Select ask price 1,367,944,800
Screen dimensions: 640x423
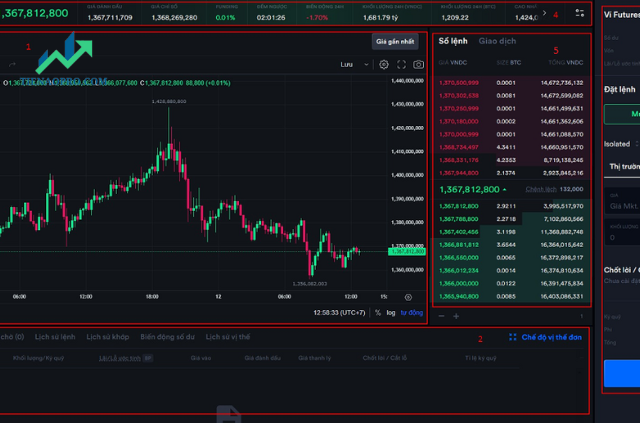pyautogui.click(x=459, y=173)
